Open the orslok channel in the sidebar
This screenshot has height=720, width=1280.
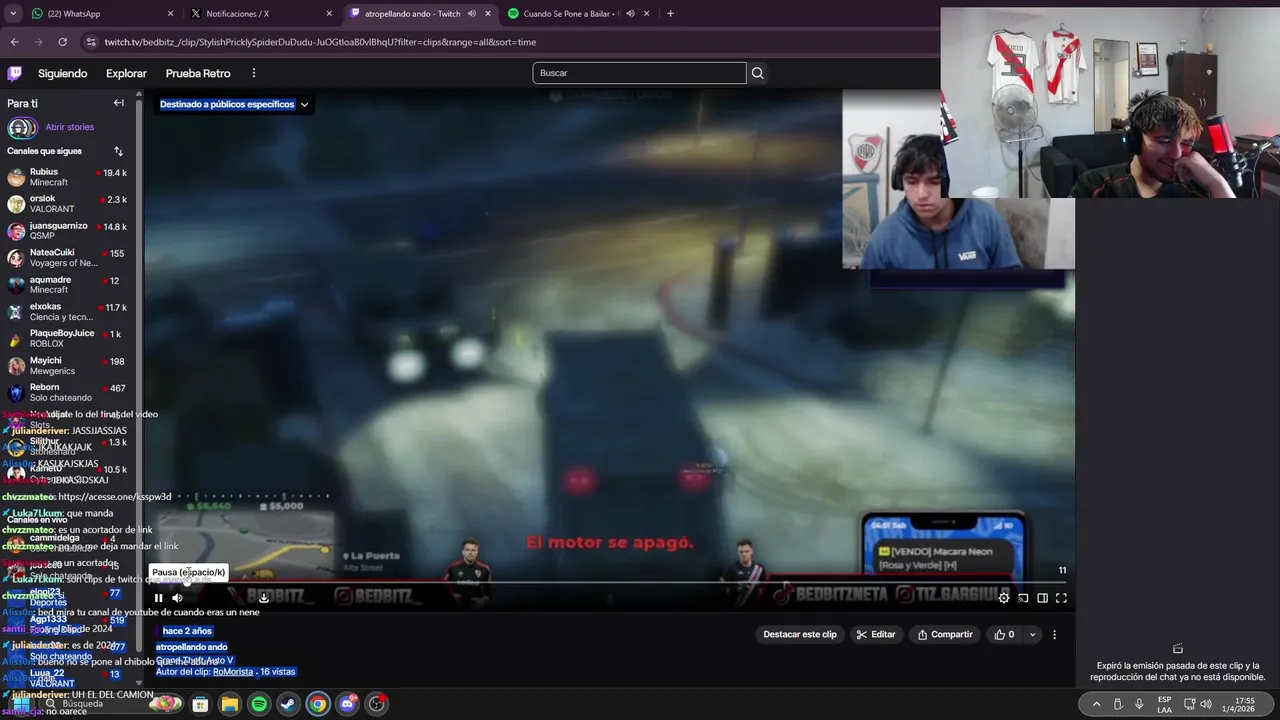[67, 204]
